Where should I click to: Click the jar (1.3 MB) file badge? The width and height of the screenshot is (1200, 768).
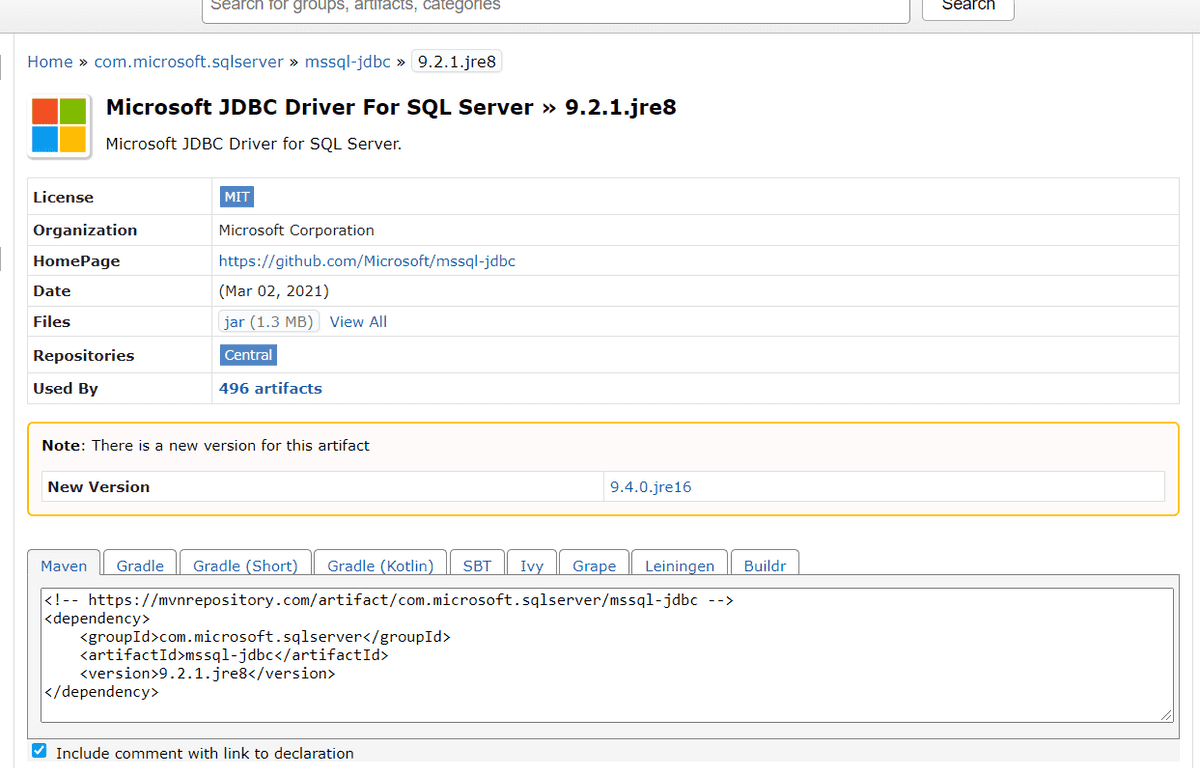[x=268, y=321]
